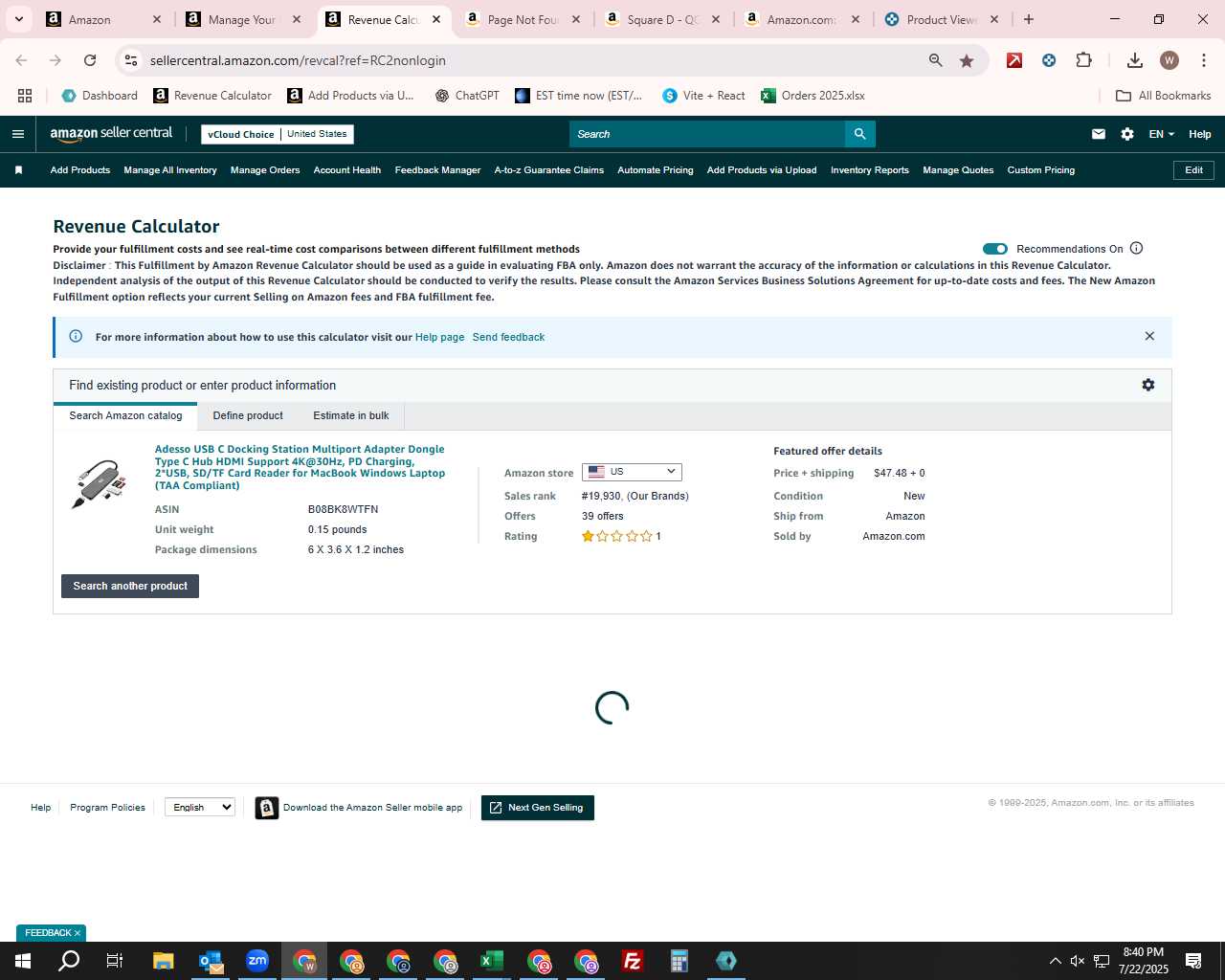Click the Edit navigation button

click(1194, 170)
